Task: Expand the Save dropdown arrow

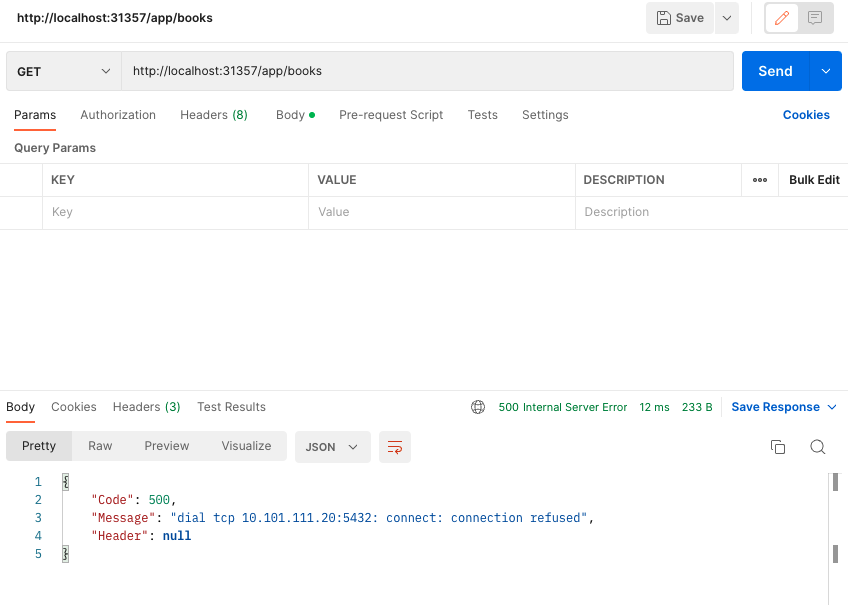Action: [x=727, y=18]
